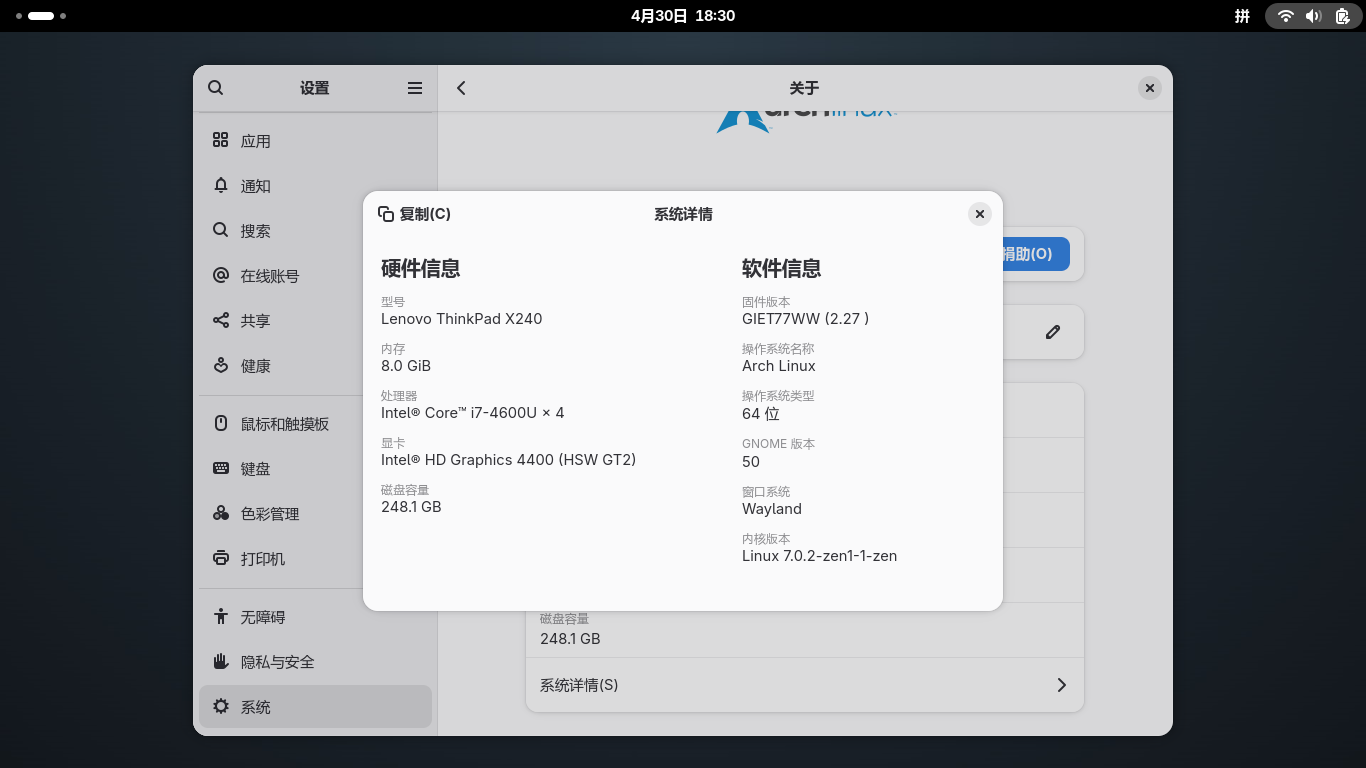
Task: Click the 4月30日 18:30 clock in top bar
Action: (683, 16)
